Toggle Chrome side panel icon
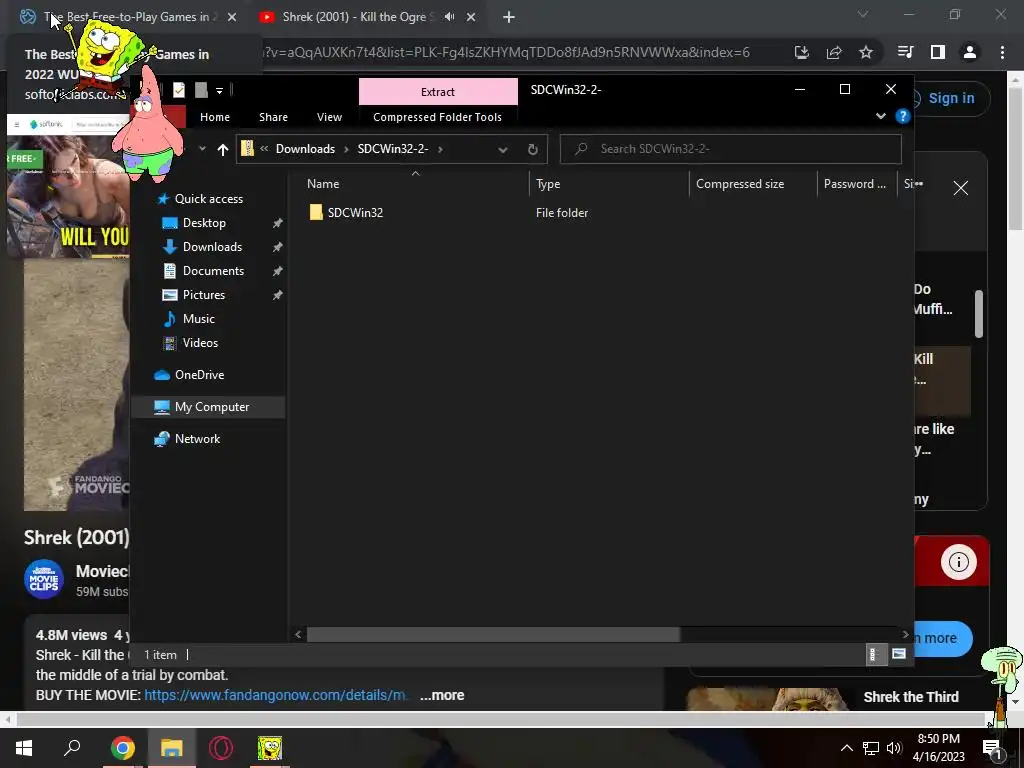 click(x=938, y=52)
